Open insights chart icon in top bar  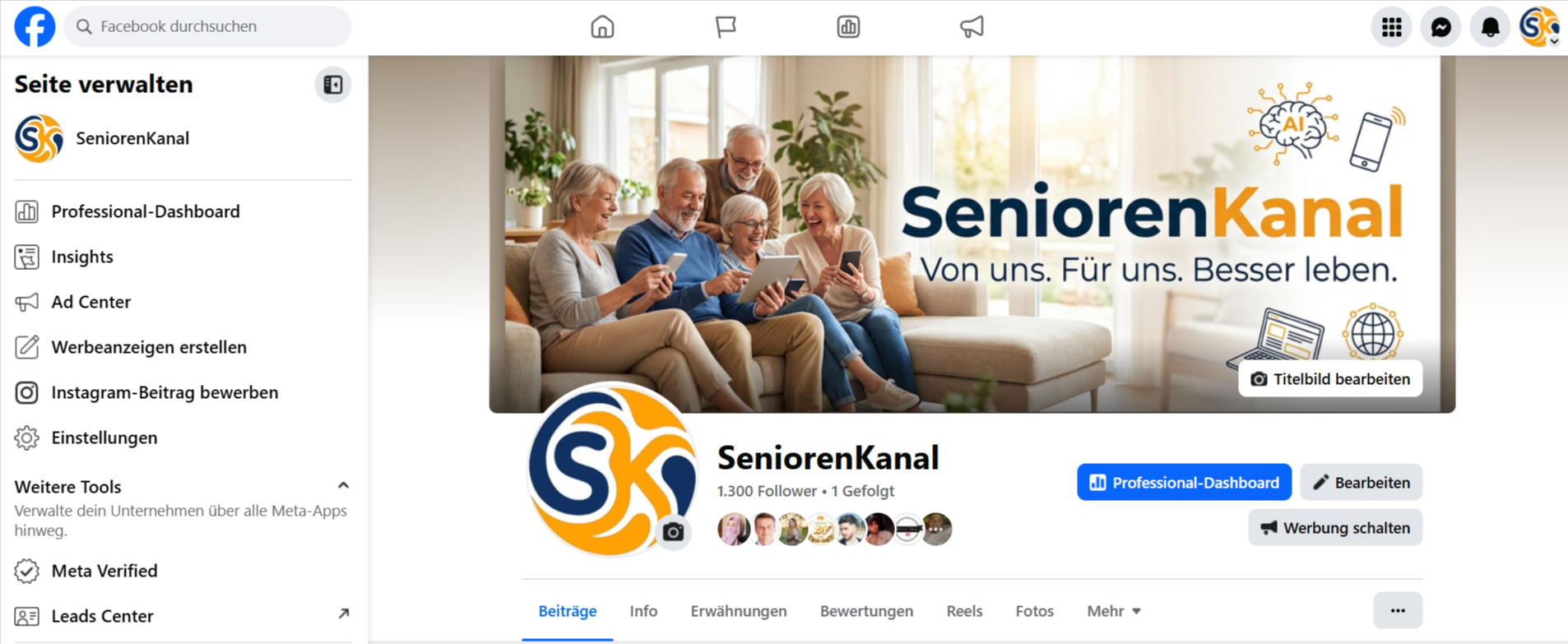point(848,27)
